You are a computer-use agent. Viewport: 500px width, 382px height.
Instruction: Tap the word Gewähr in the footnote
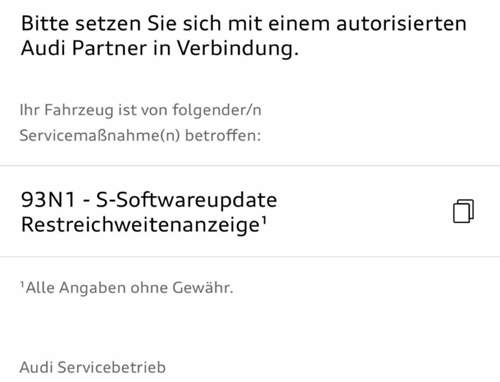pyautogui.click(x=203, y=288)
